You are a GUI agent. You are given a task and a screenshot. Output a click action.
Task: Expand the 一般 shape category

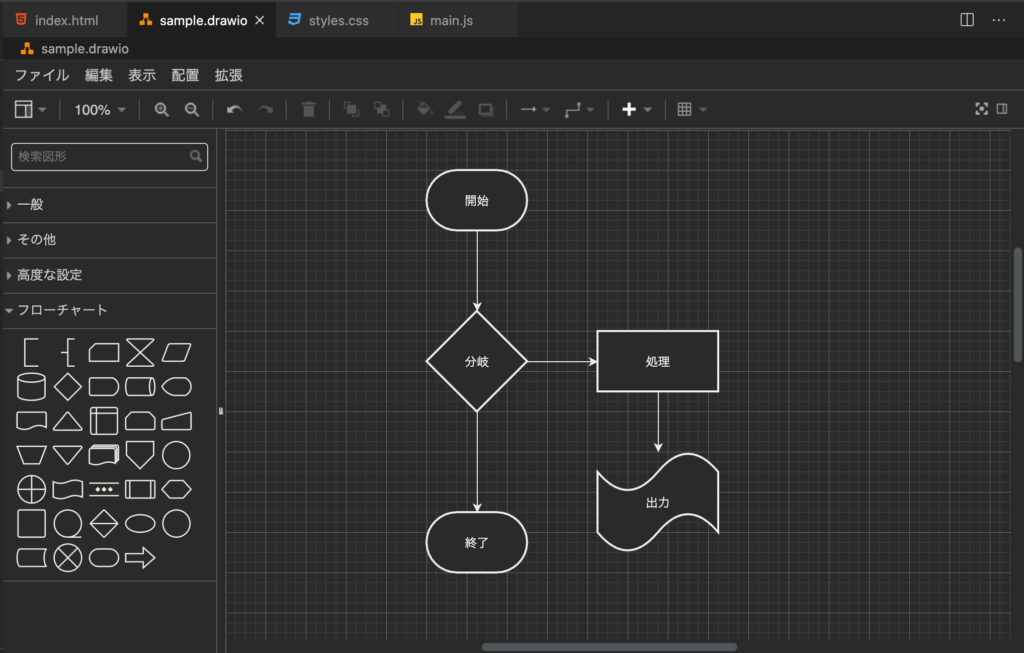point(110,205)
